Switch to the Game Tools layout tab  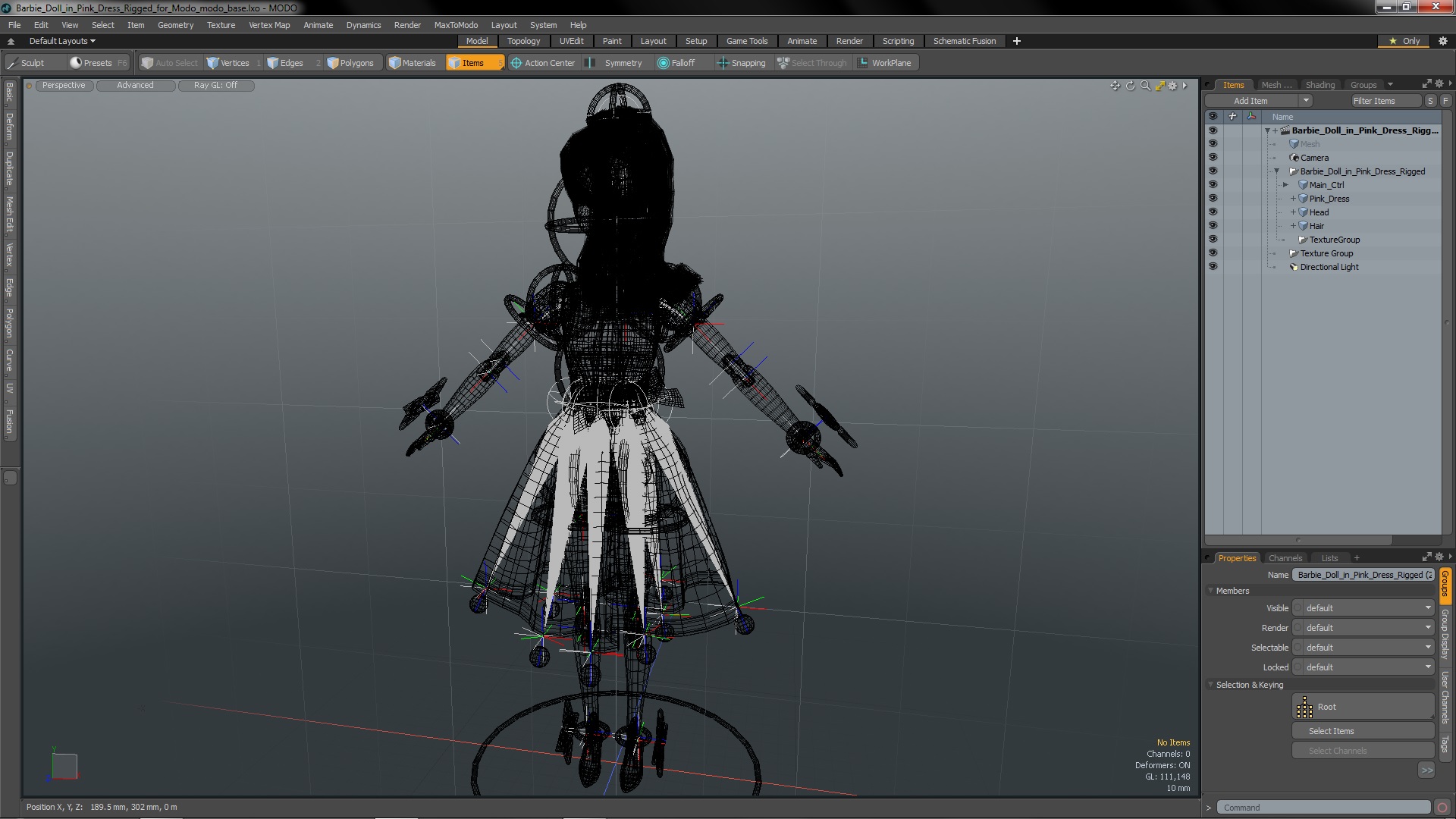tap(746, 41)
